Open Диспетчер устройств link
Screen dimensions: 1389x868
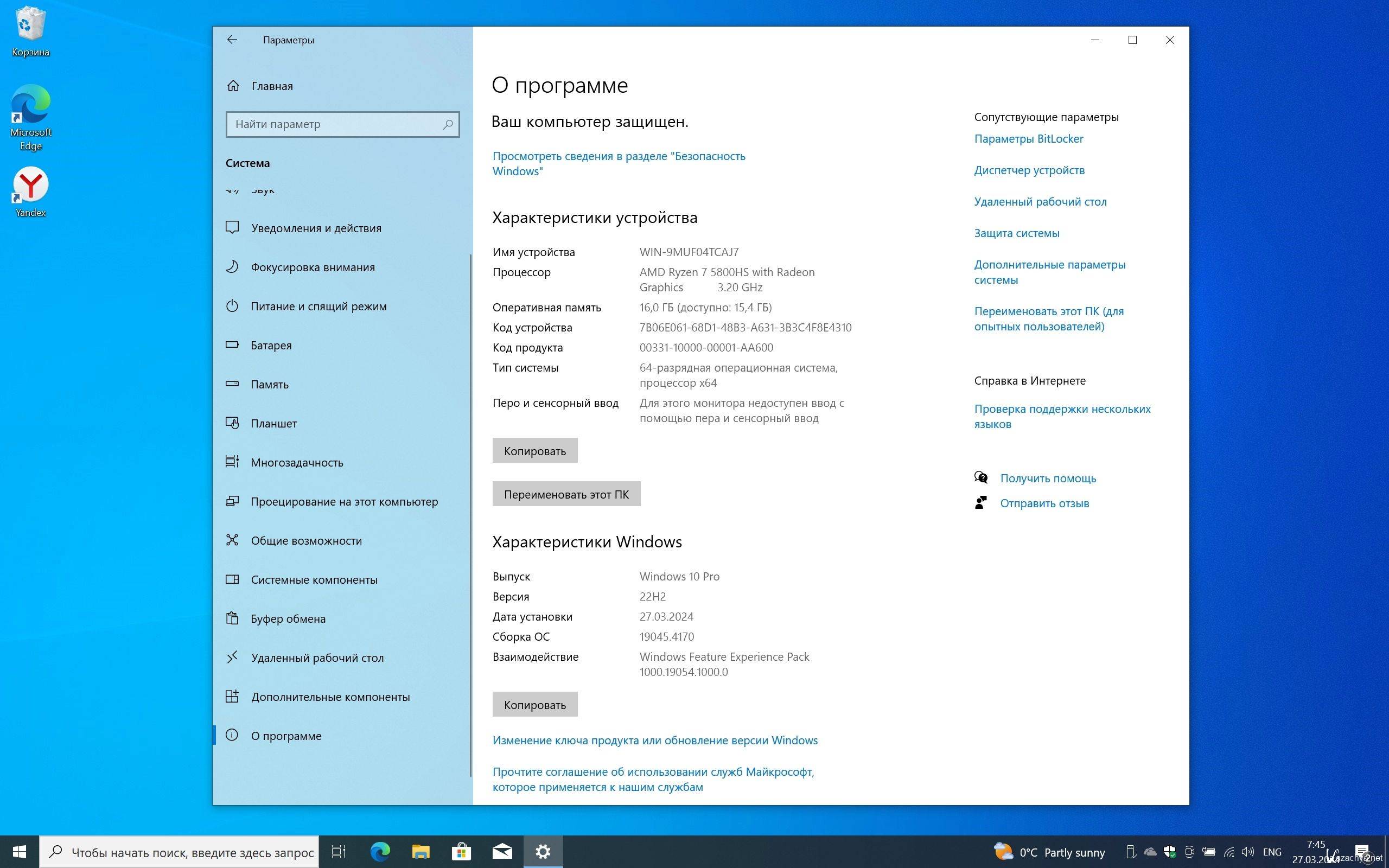point(1029,170)
